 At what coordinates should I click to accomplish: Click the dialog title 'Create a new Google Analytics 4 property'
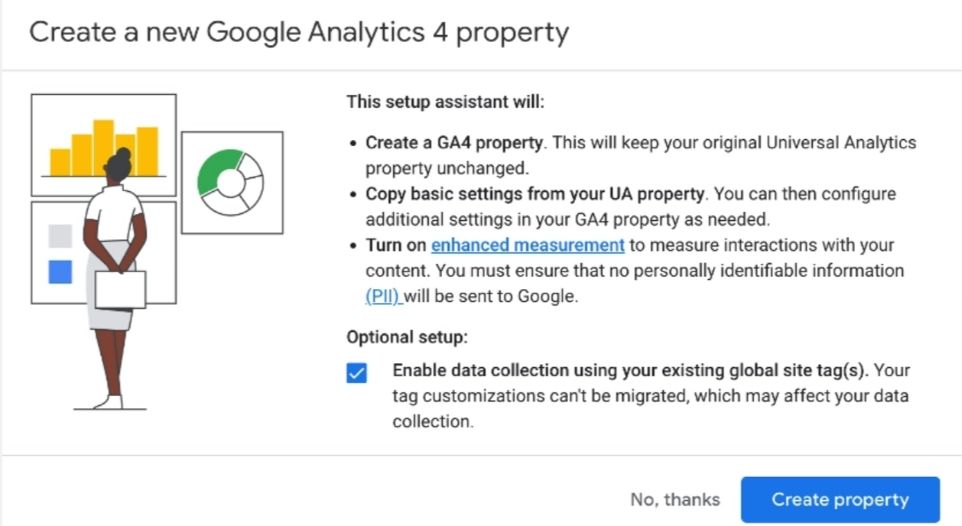299,32
